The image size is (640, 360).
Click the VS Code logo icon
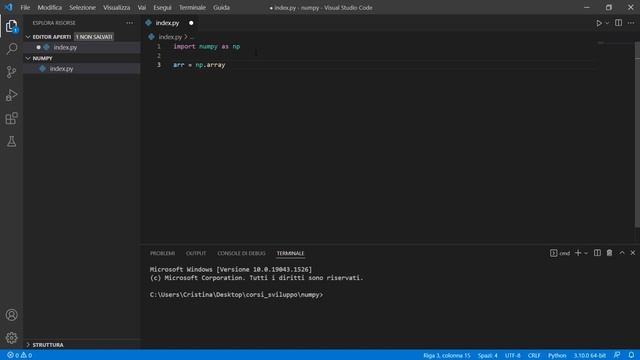pos(9,7)
